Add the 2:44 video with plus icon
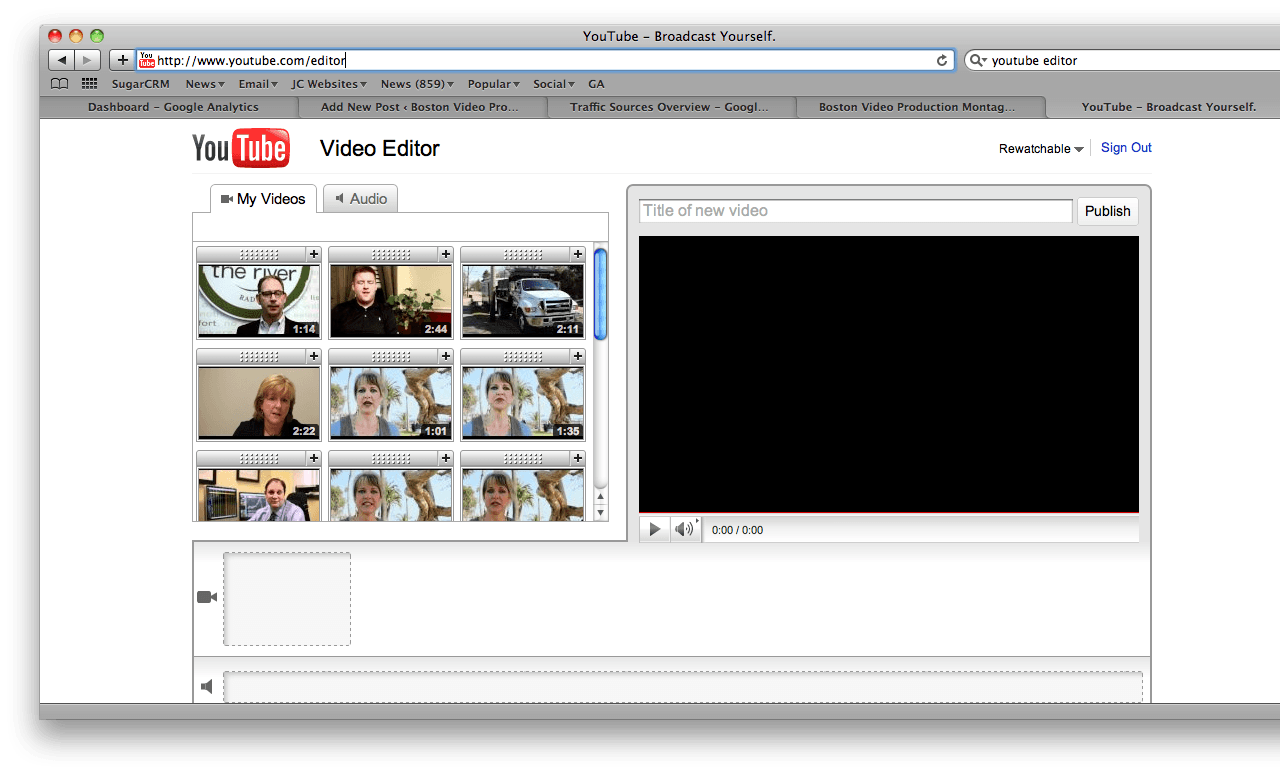This screenshot has width=1280, height=774. (445, 254)
